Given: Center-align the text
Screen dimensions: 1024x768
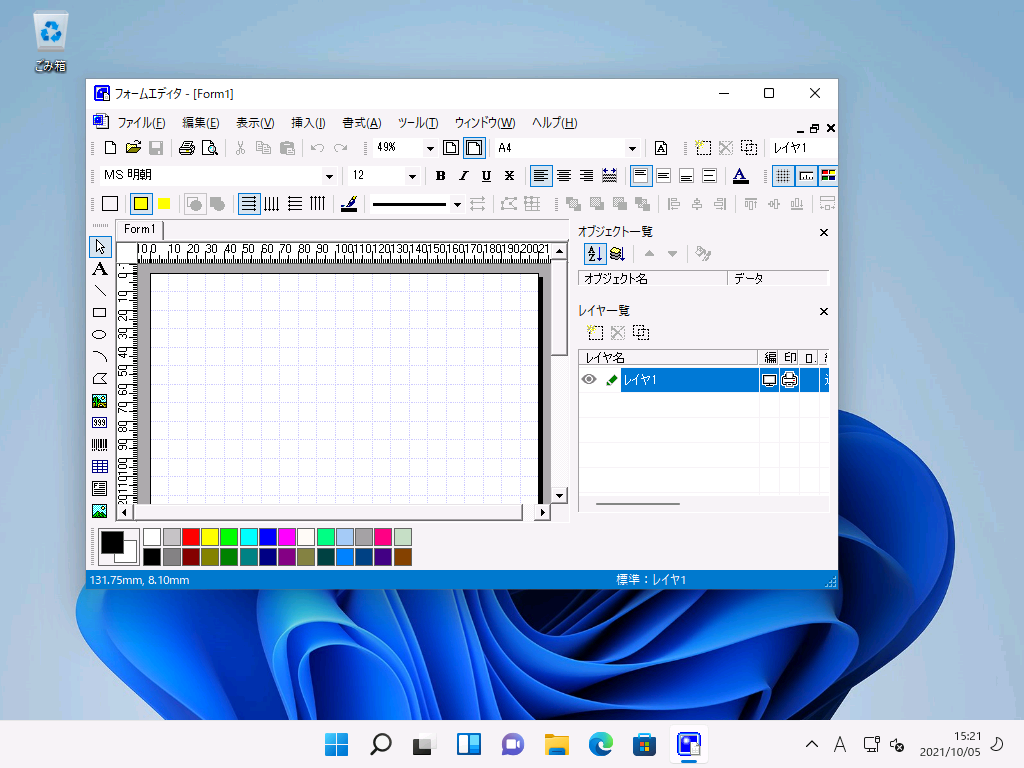Looking at the screenshot, I should click(564, 175).
